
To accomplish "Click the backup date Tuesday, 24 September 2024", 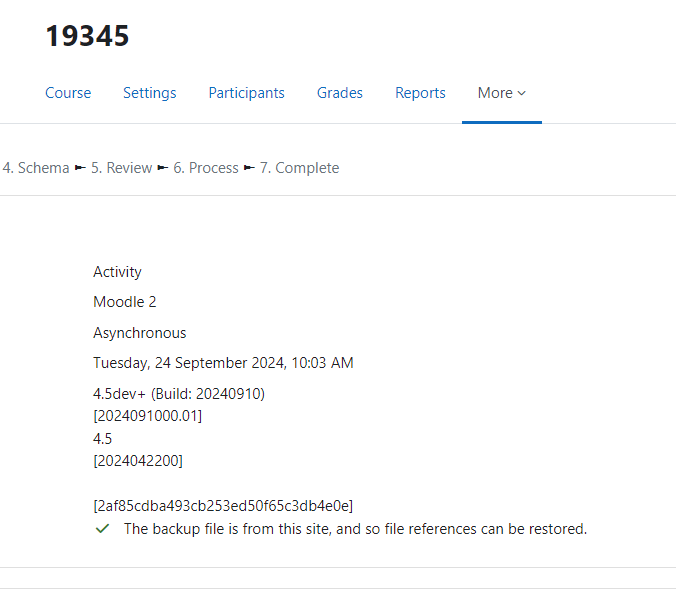I will 223,363.
